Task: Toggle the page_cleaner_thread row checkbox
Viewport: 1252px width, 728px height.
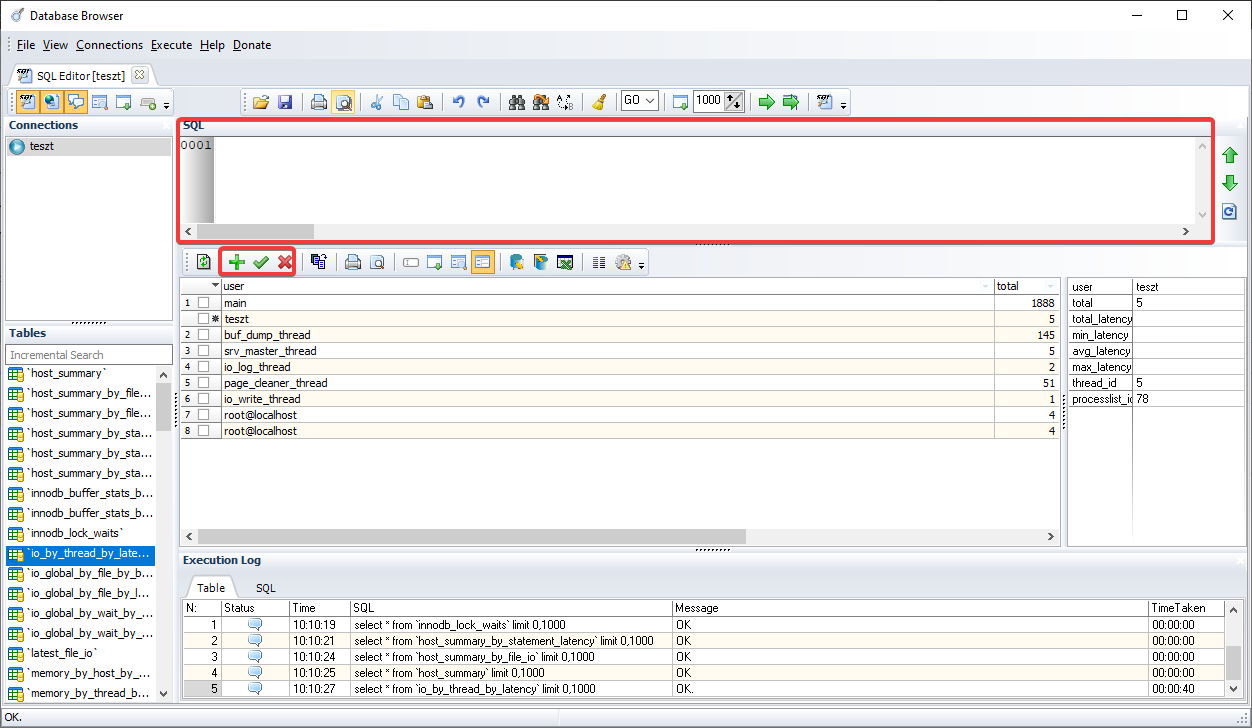Action: coord(204,383)
